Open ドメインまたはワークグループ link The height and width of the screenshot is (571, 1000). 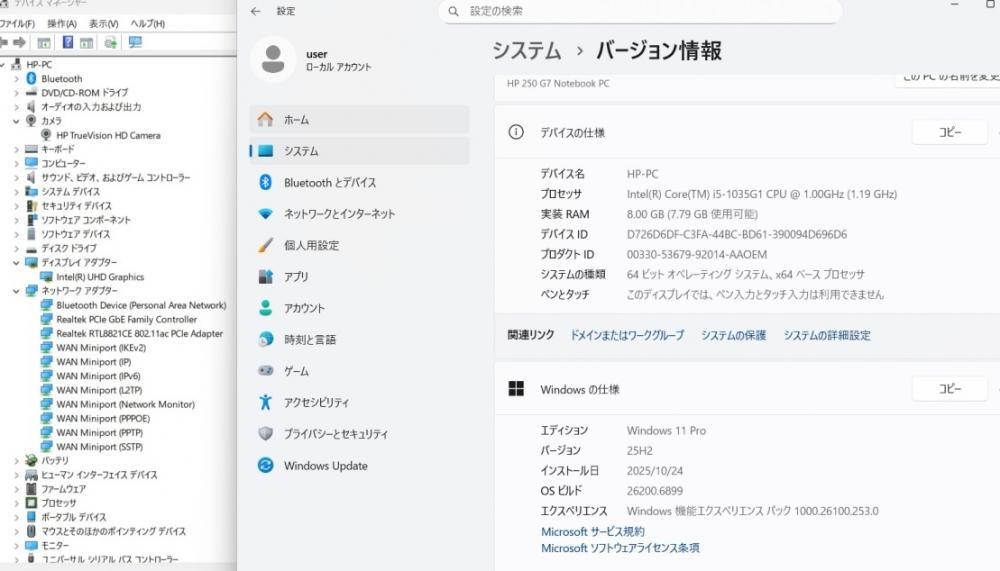click(x=627, y=335)
